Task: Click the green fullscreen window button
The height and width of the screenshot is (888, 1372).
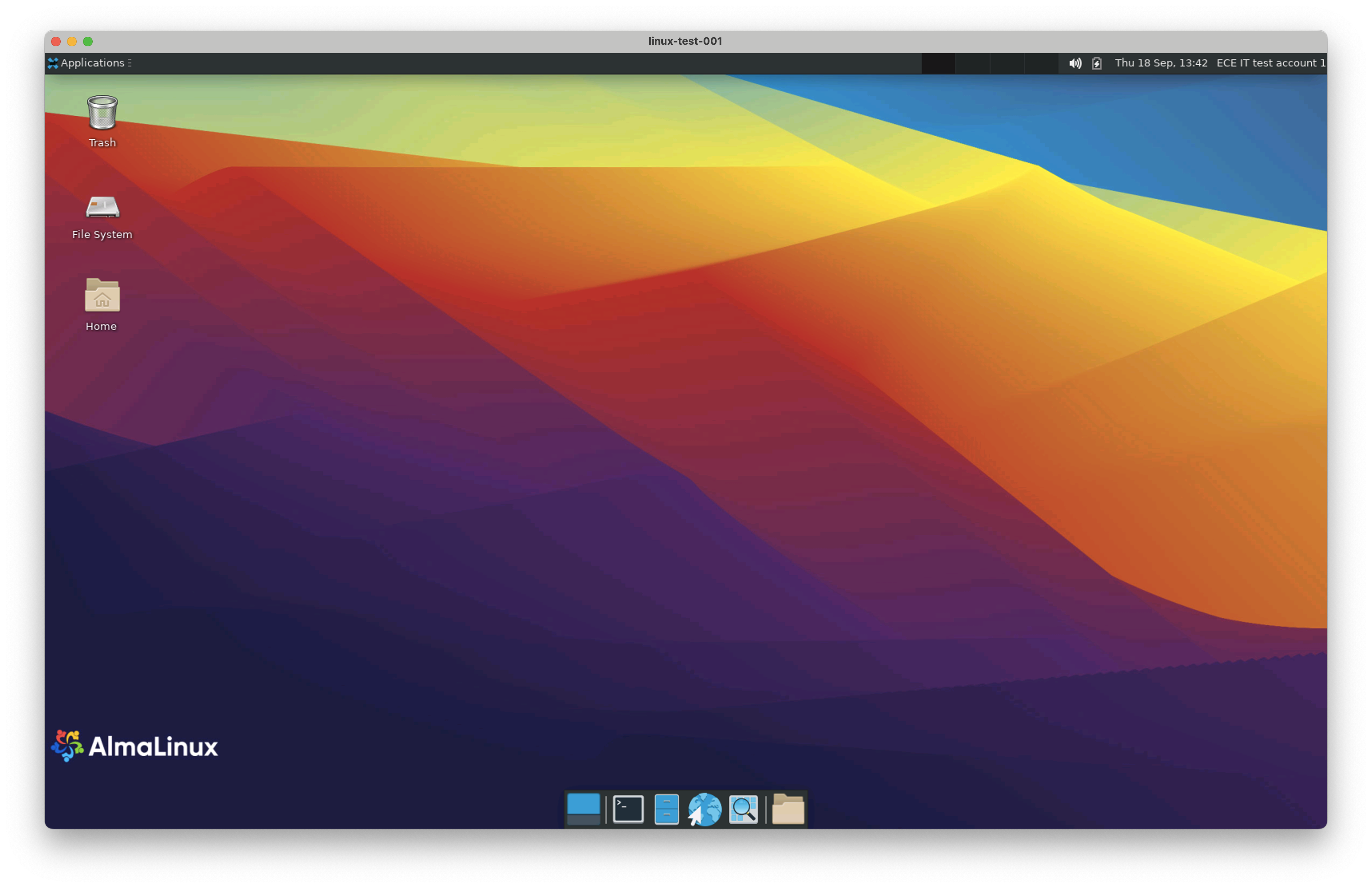Action: 87,42
